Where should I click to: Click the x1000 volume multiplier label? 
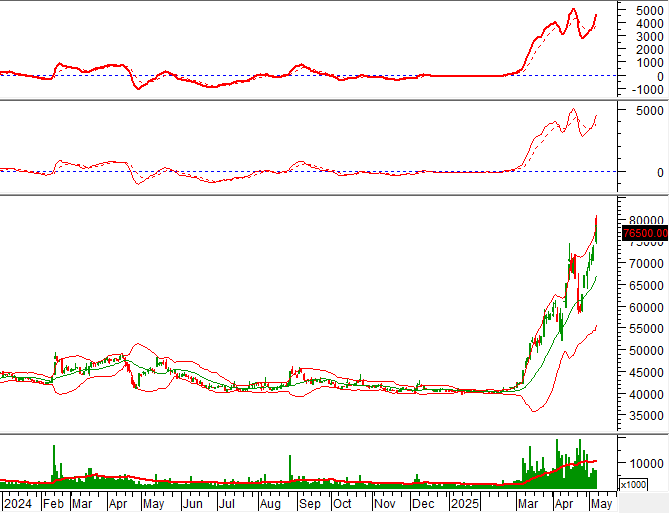coord(633,485)
